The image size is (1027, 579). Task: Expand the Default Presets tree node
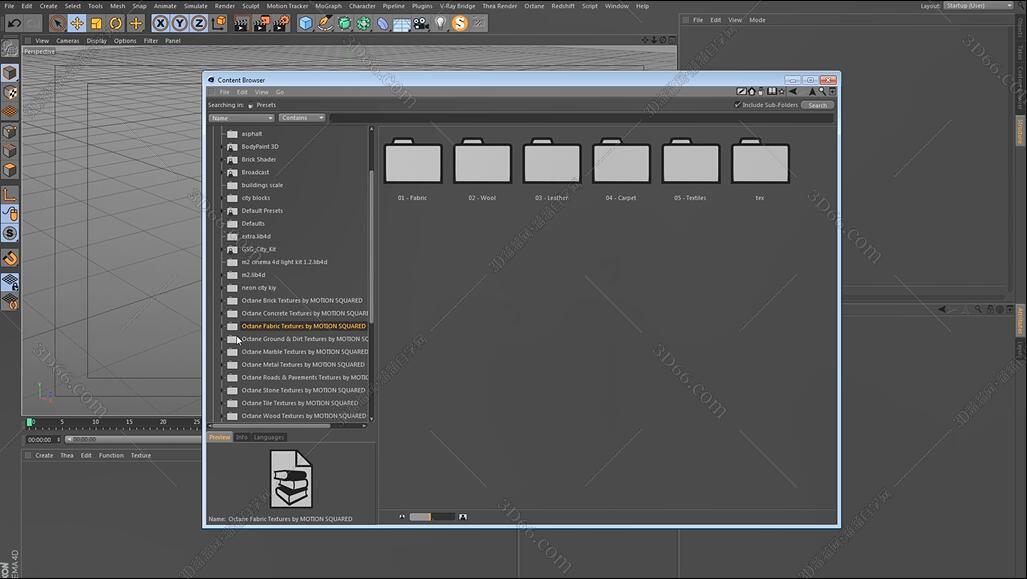tap(222, 211)
